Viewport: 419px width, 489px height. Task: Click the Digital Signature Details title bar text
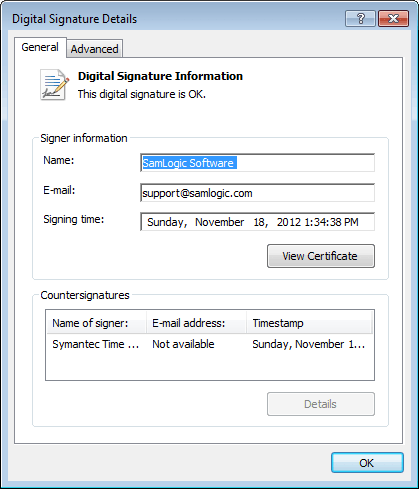[x=75, y=19]
